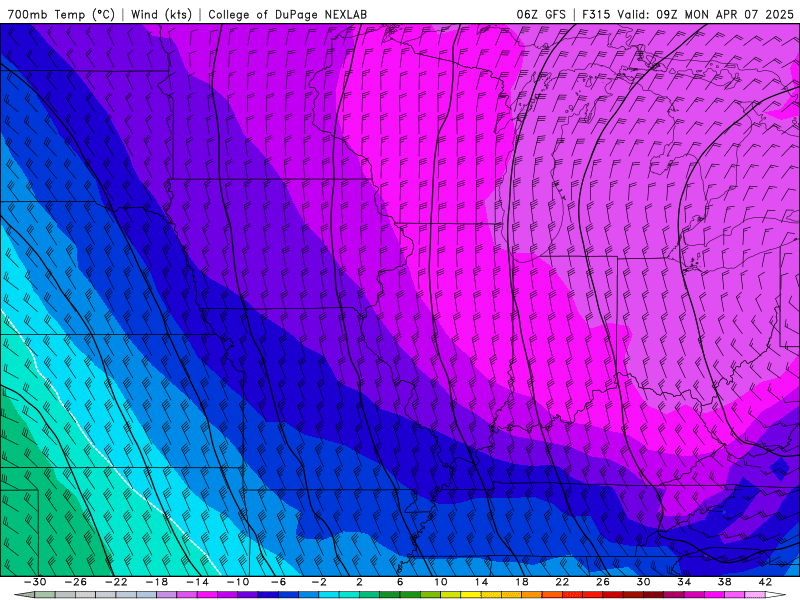The height and width of the screenshot is (600, 800).
Task: Click the -14 color scale label
Action: pos(197,582)
